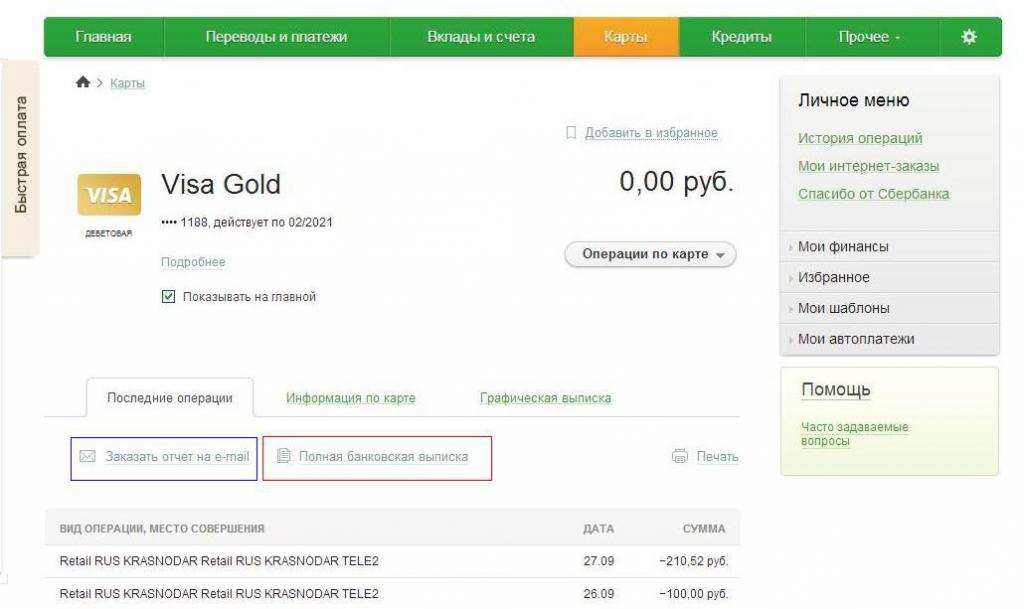Screen dimensions: 1024x609
Task: Switch to the Графическая выписка tab
Action: point(545,398)
